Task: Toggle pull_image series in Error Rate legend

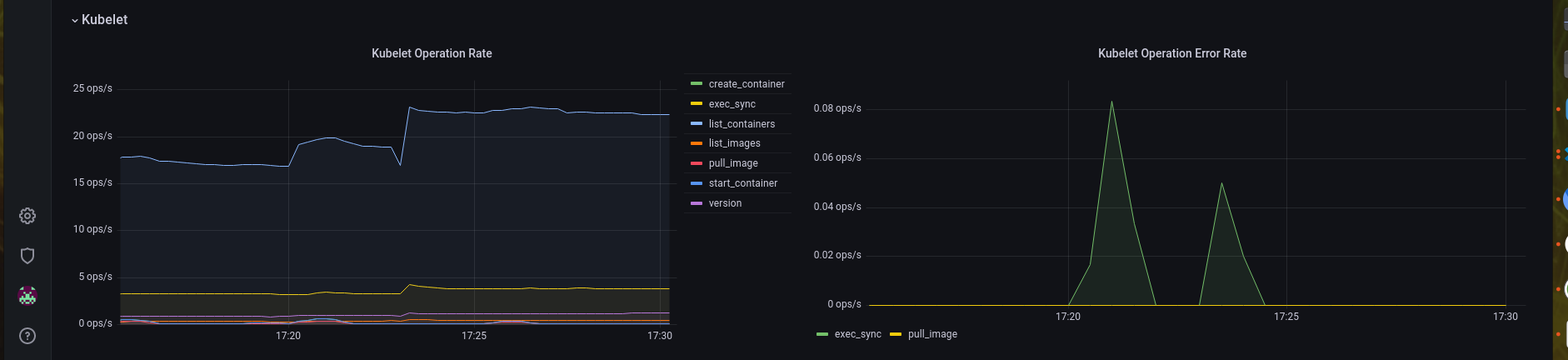Action: pos(932,334)
